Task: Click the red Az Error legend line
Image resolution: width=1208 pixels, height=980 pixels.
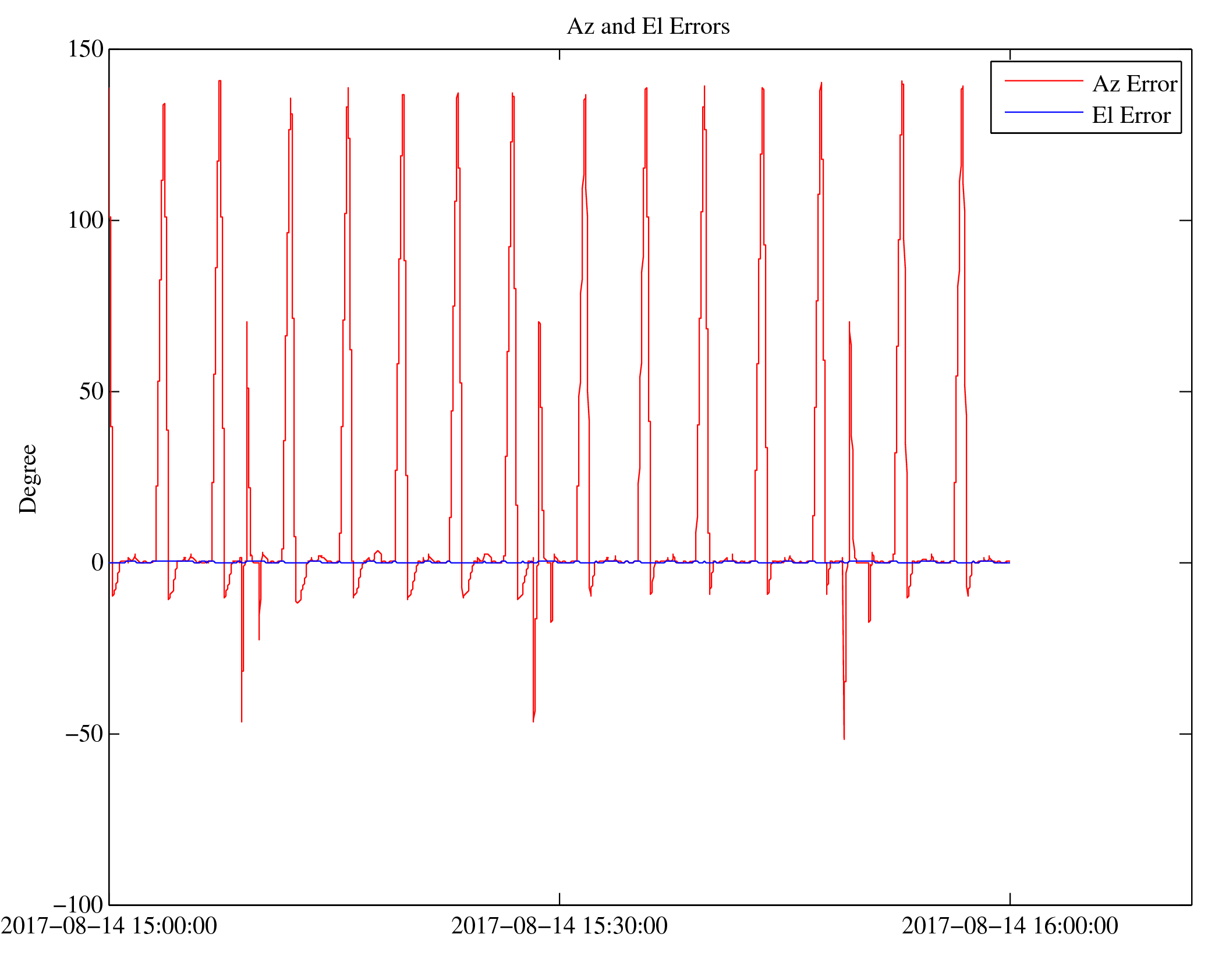Action: point(1044,81)
